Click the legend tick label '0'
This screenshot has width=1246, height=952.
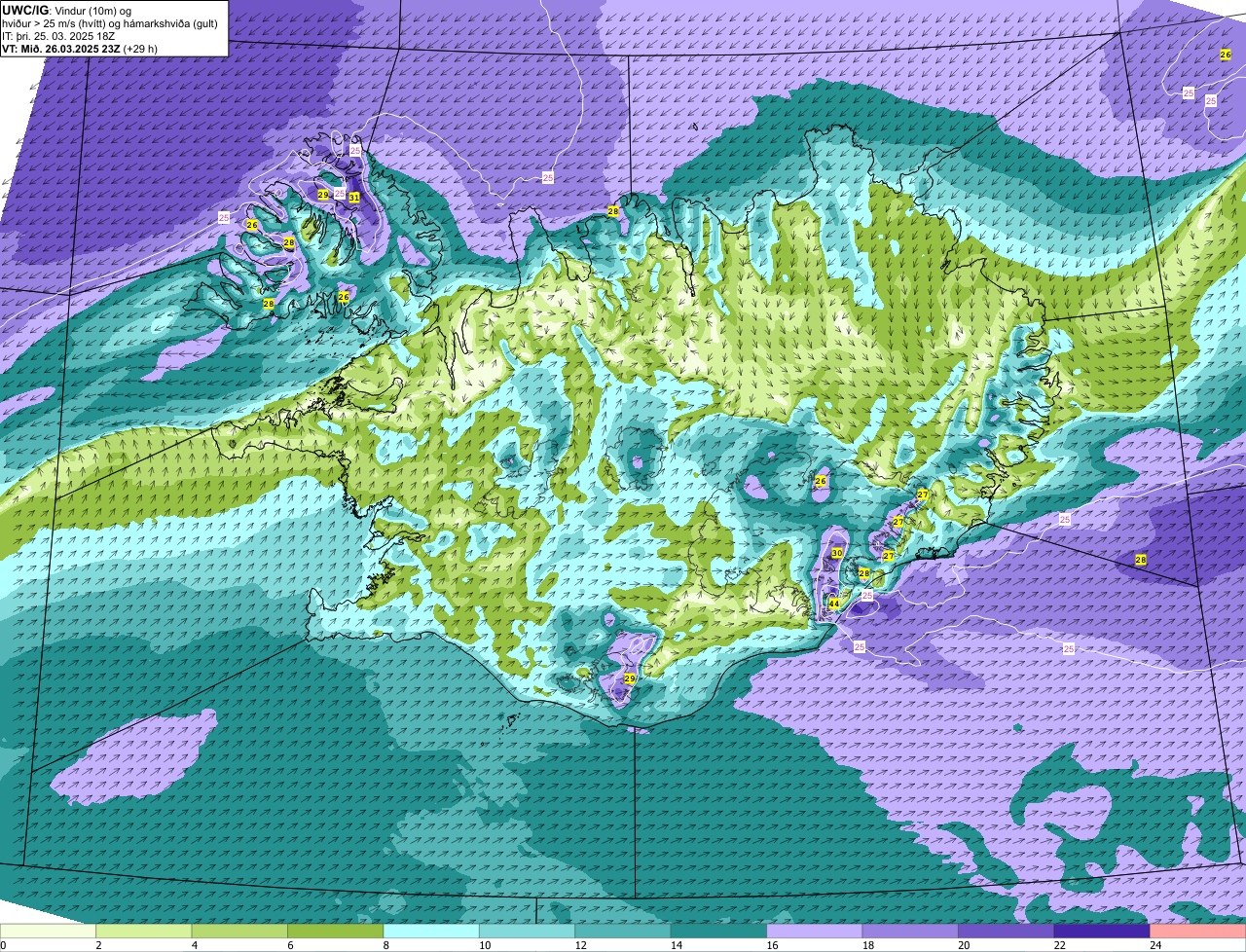click(x=3, y=944)
